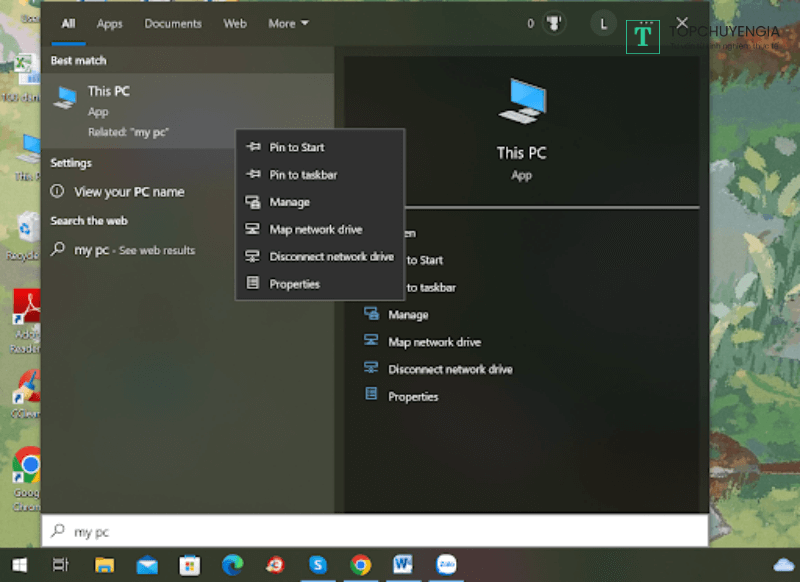Click the rewards trophy icon
800x582 pixels.
click(x=554, y=24)
